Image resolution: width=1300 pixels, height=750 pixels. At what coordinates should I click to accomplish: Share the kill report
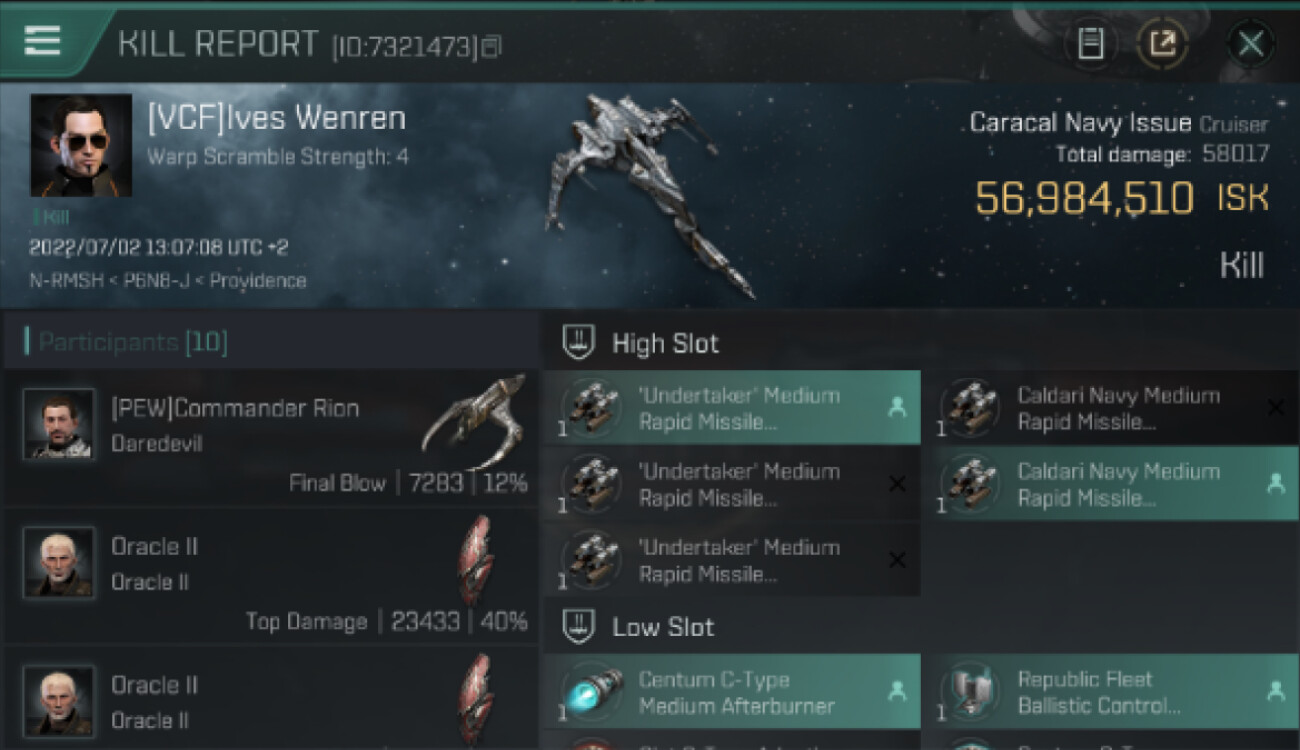point(1163,44)
